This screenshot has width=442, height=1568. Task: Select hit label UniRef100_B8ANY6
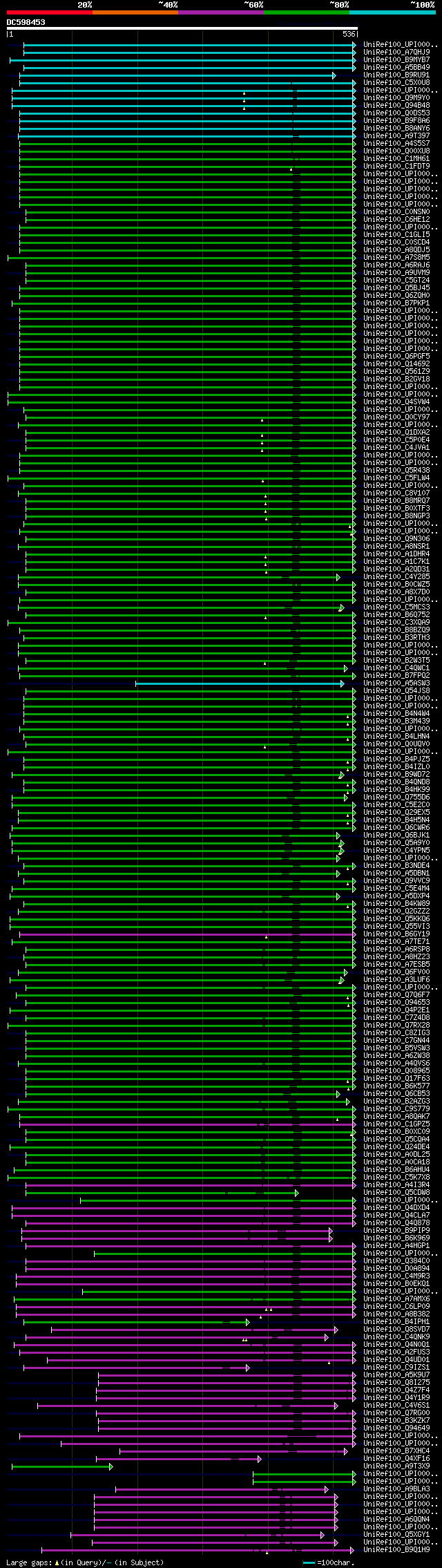click(x=396, y=129)
